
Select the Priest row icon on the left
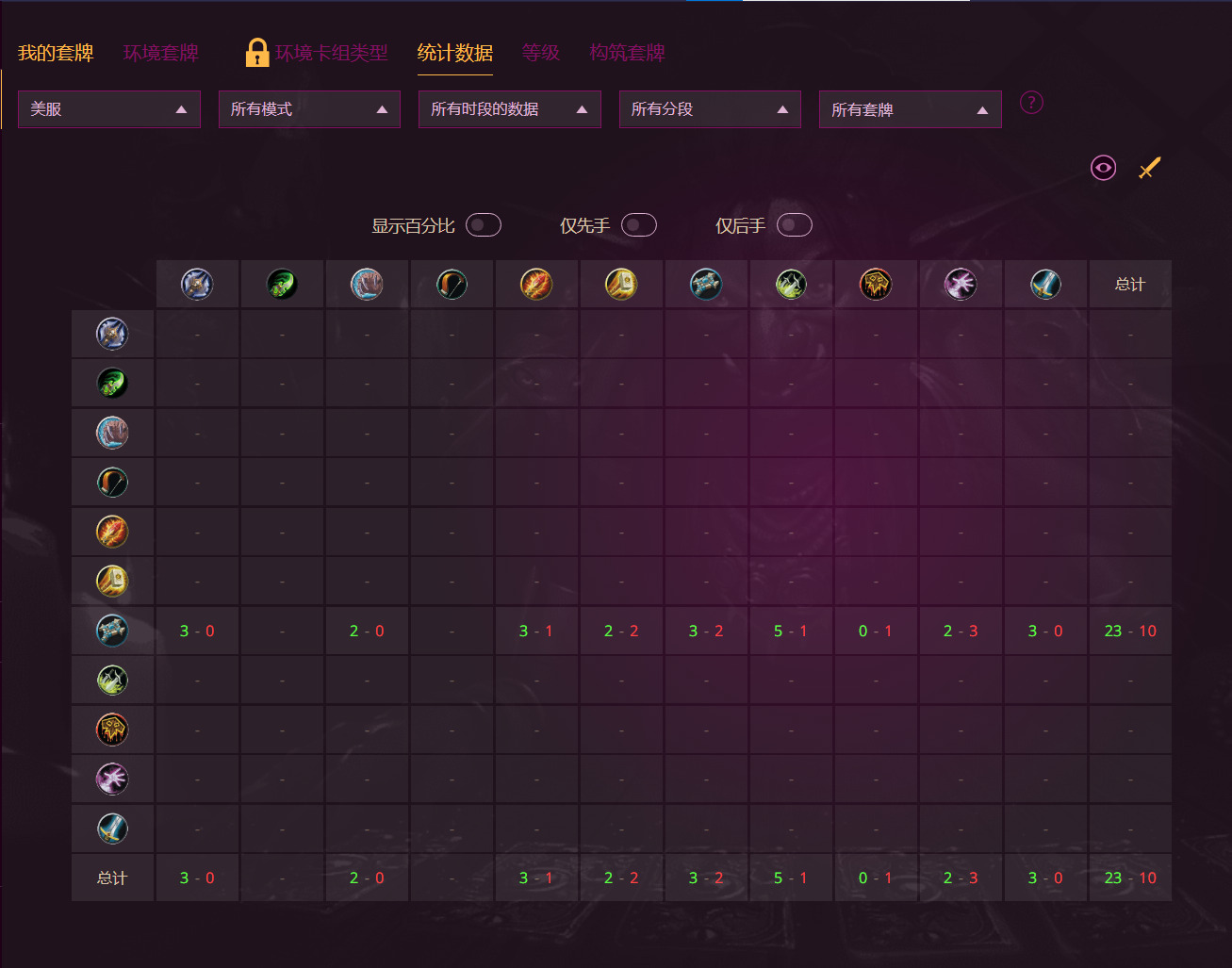pyautogui.click(x=112, y=631)
